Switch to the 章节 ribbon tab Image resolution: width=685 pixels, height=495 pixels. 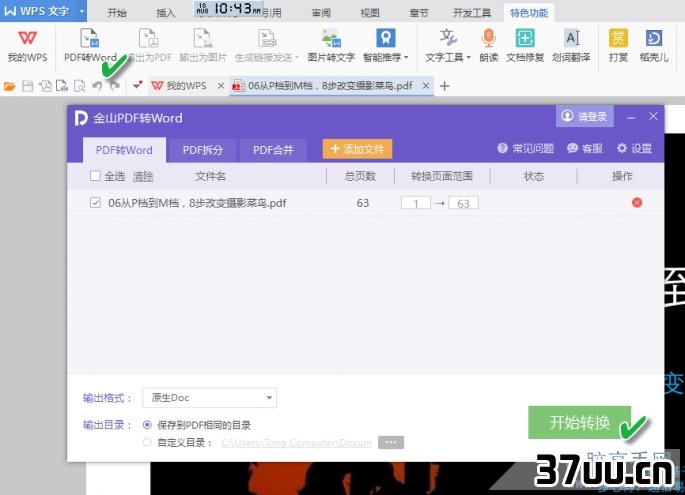coord(419,13)
